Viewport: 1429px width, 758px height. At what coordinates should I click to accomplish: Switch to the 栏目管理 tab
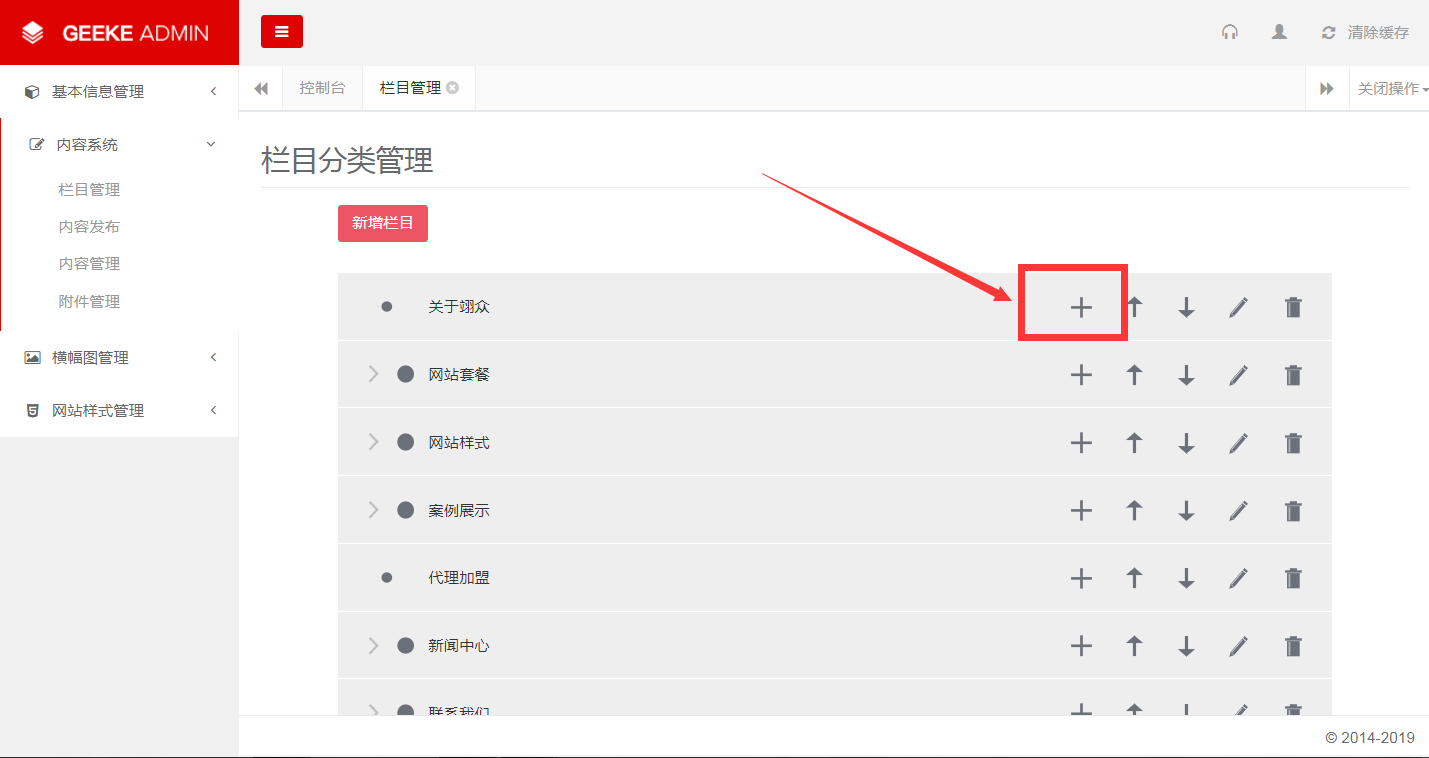point(410,88)
